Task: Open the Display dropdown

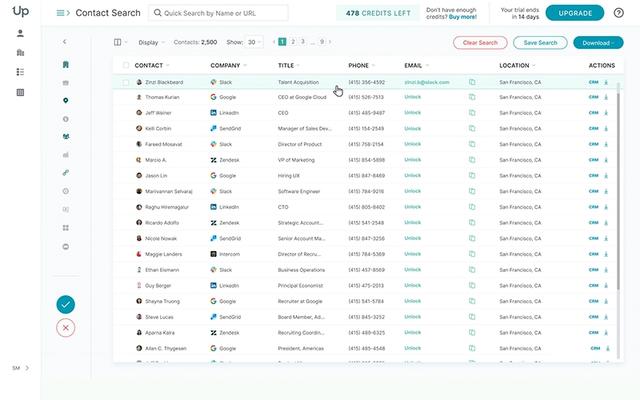Action: (151, 42)
